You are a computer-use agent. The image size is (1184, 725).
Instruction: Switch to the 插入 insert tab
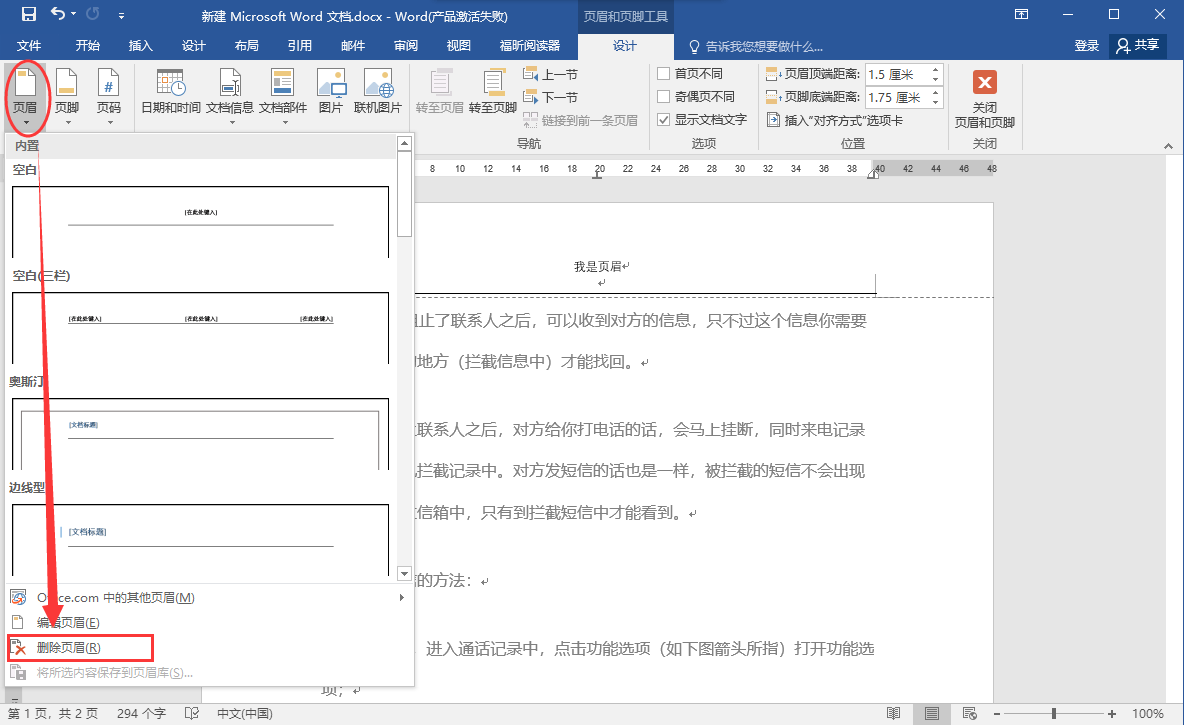(140, 46)
